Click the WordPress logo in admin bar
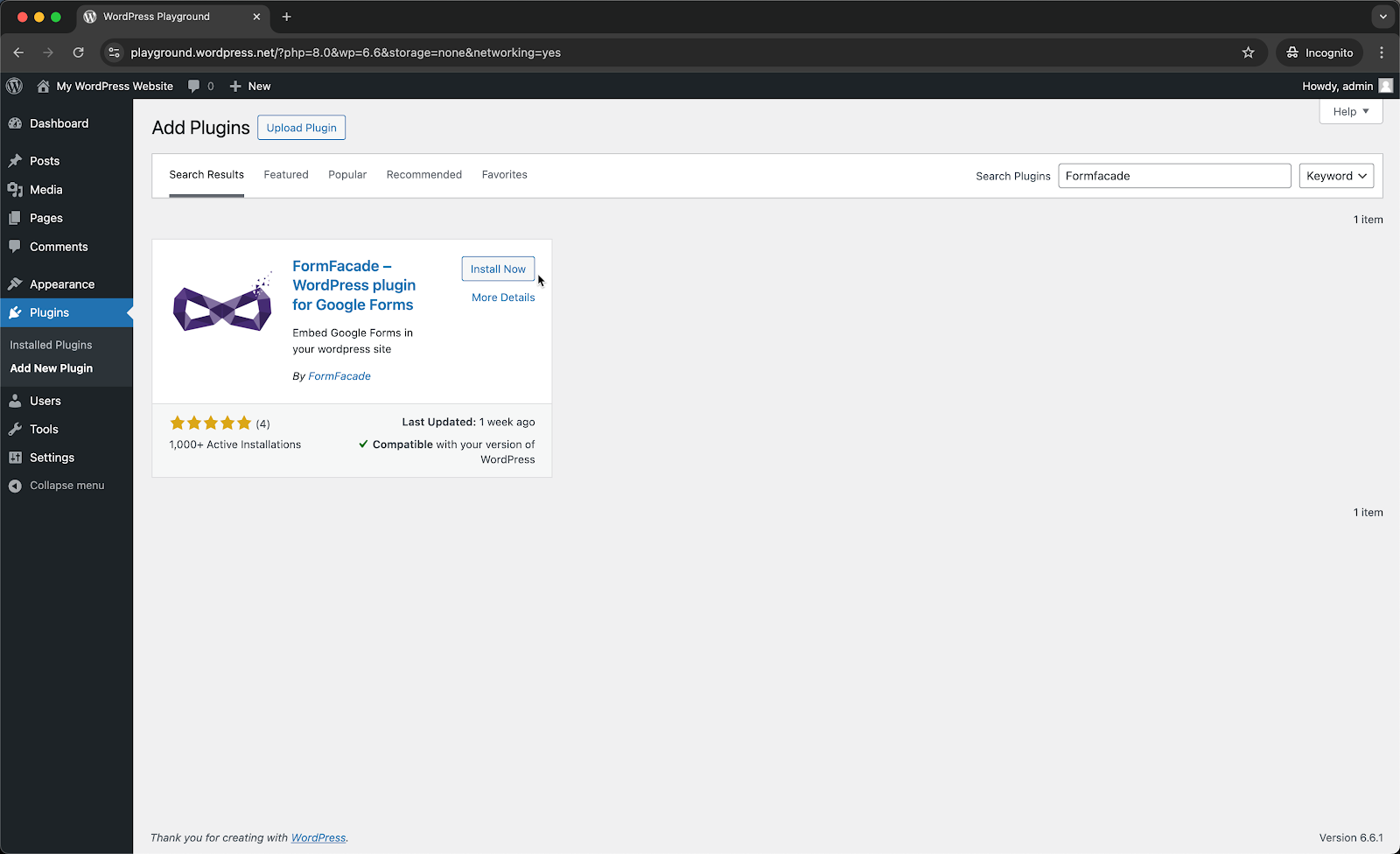 pos(14,86)
